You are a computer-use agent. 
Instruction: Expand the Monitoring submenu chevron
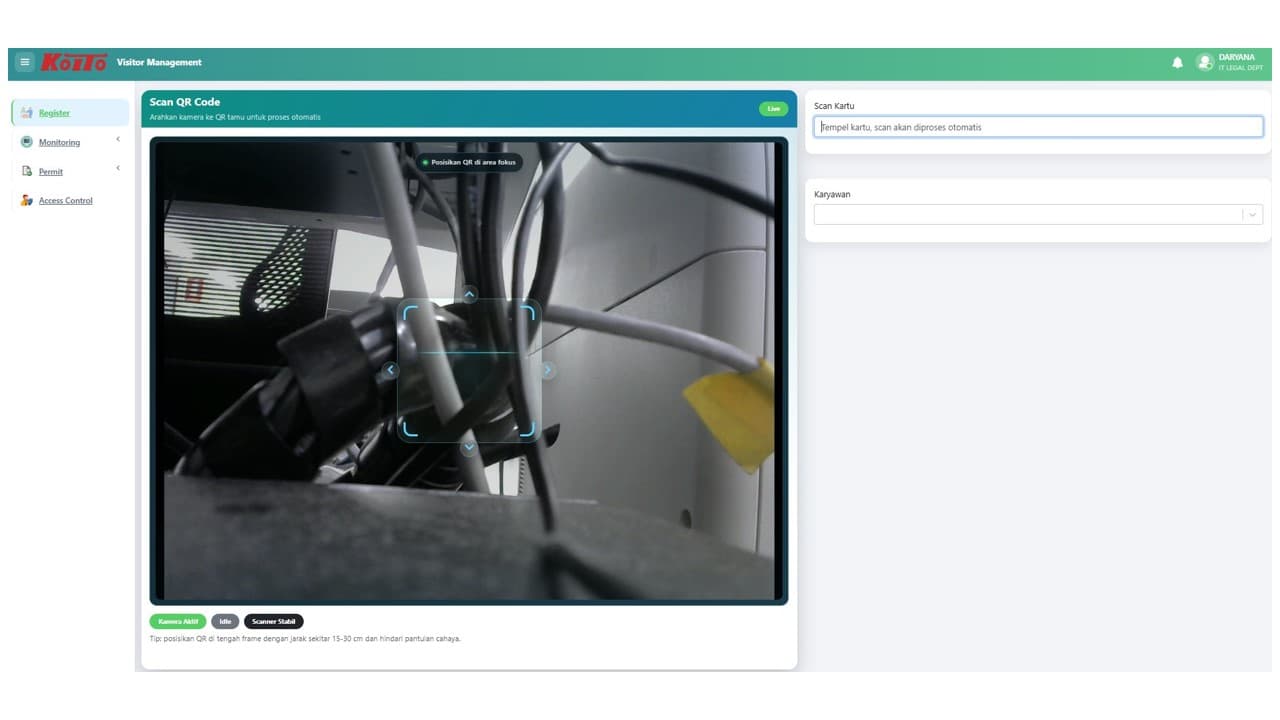pyautogui.click(x=118, y=139)
